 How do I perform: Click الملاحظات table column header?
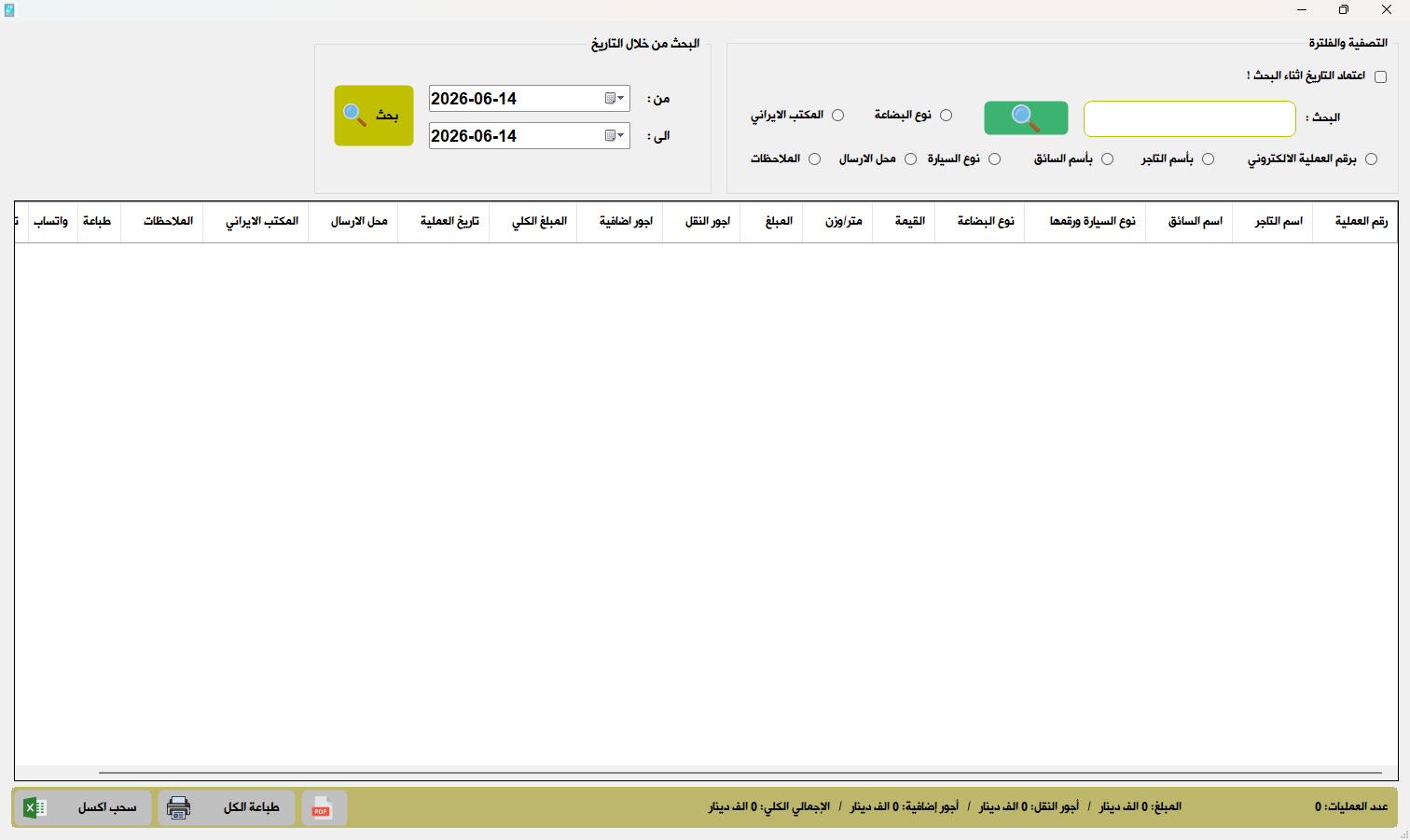162,222
